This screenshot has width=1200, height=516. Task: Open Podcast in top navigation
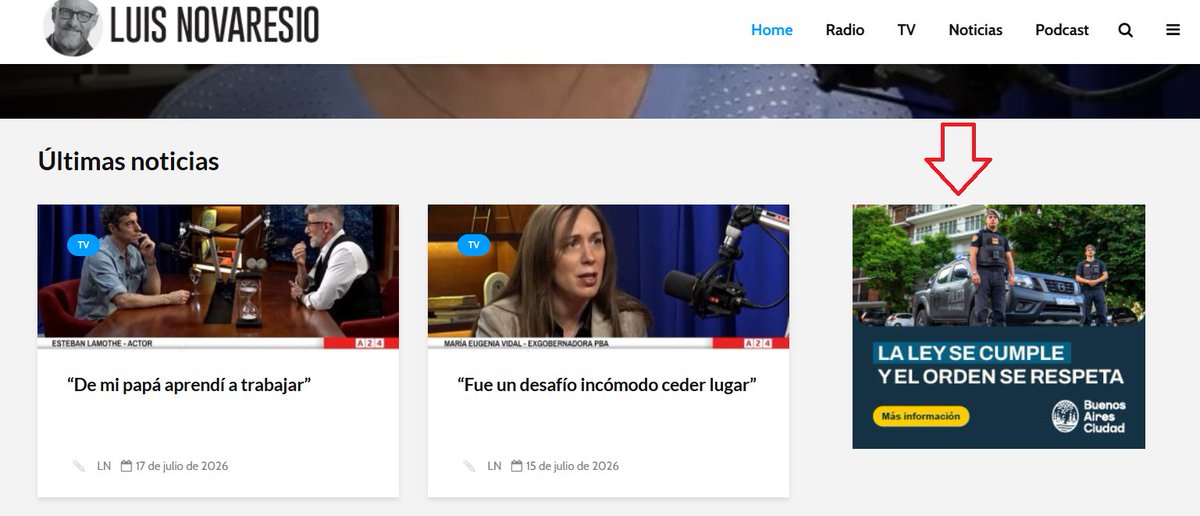(1062, 30)
